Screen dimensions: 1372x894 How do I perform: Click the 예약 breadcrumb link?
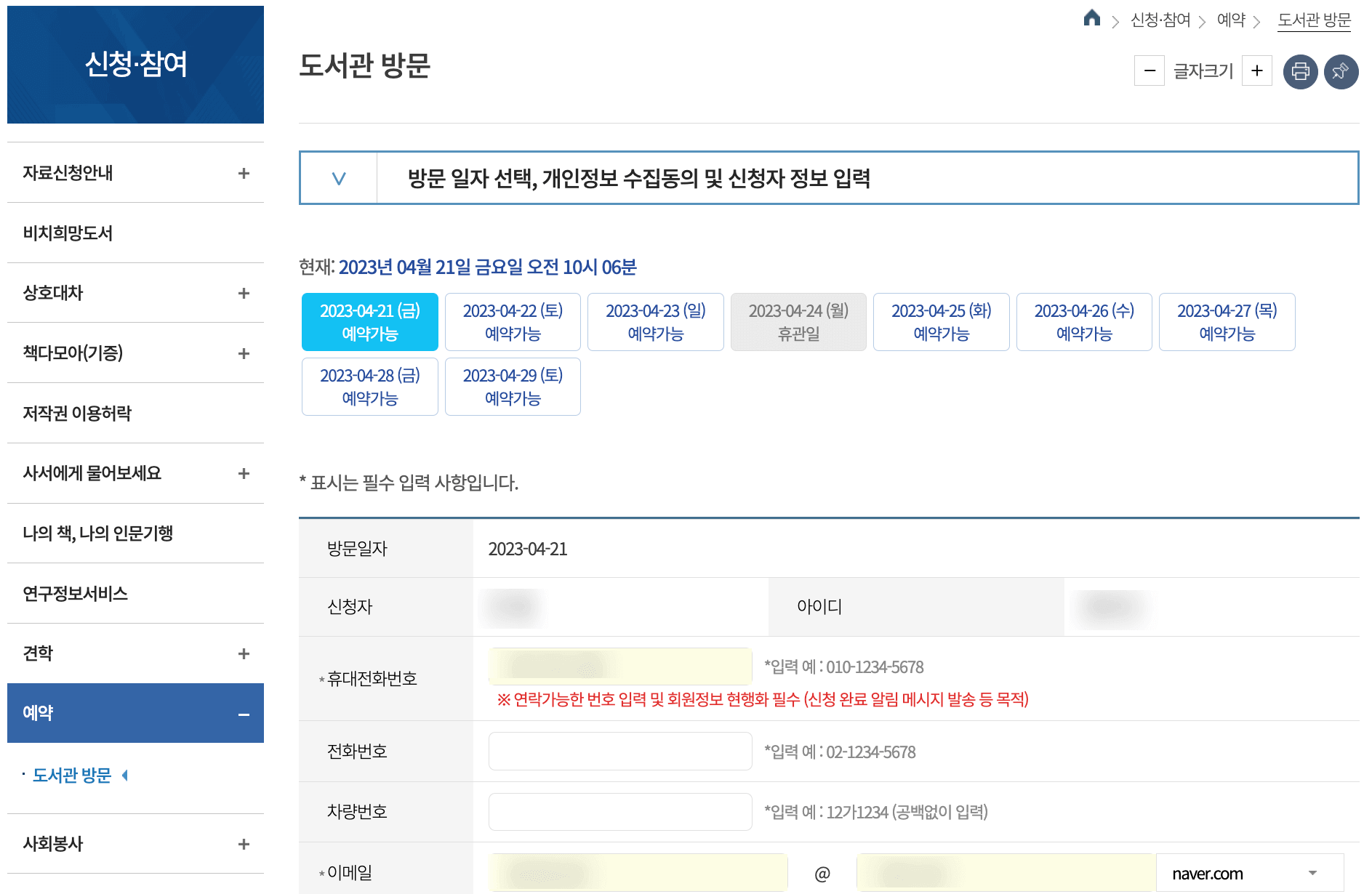tap(1232, 20)
